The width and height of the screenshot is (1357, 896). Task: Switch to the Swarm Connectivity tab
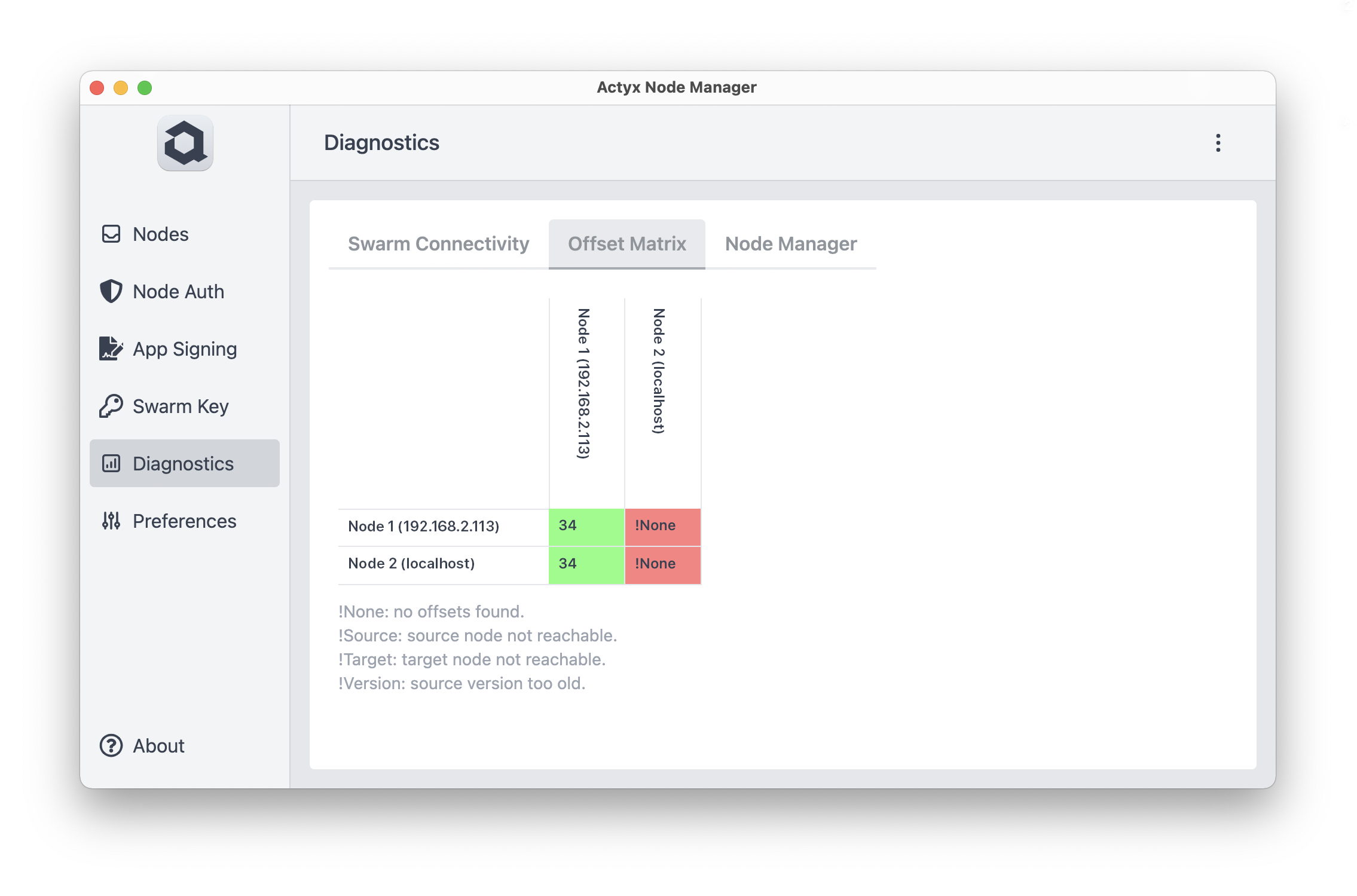click(x=438, y=244)
